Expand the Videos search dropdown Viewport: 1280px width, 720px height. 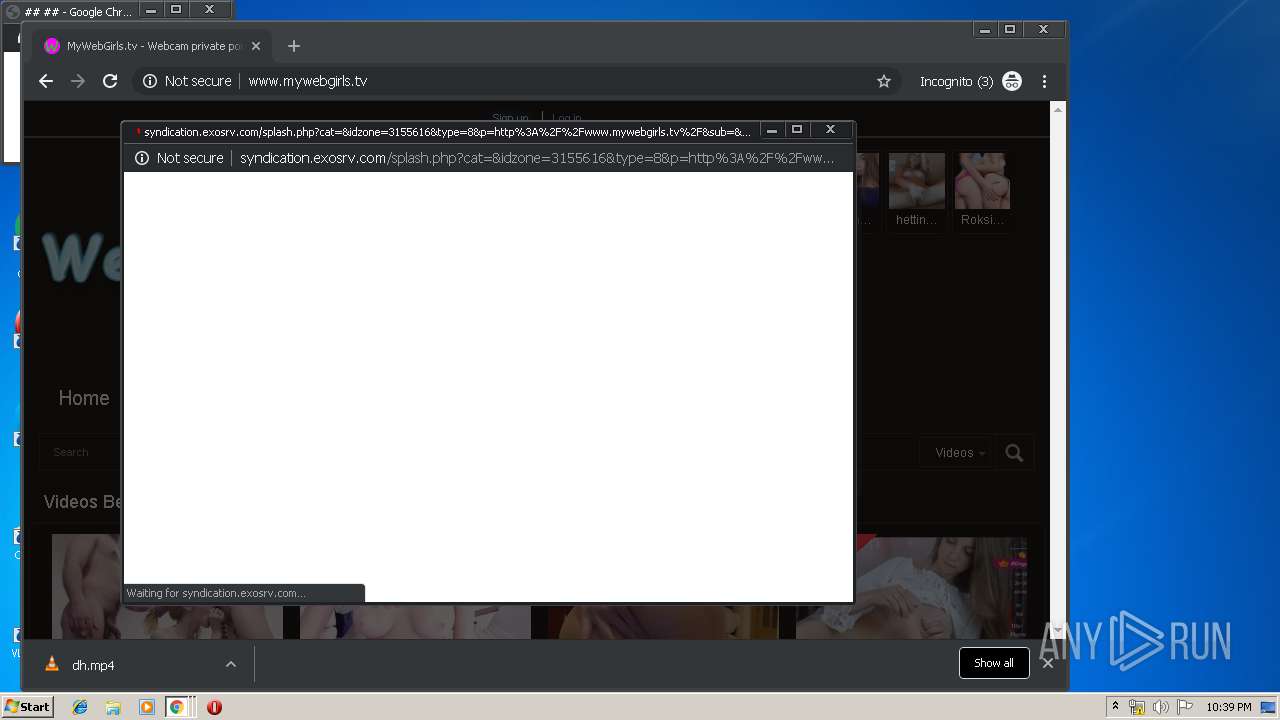coord(960,453)
